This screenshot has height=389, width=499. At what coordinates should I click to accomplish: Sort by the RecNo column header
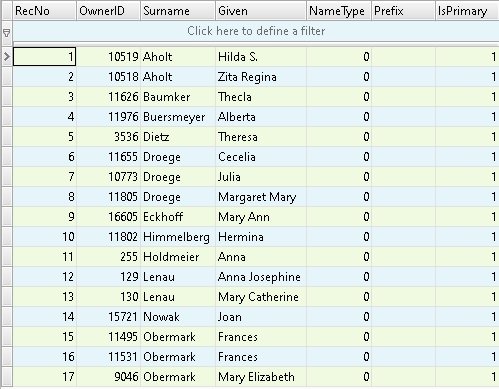pos(44,11)
